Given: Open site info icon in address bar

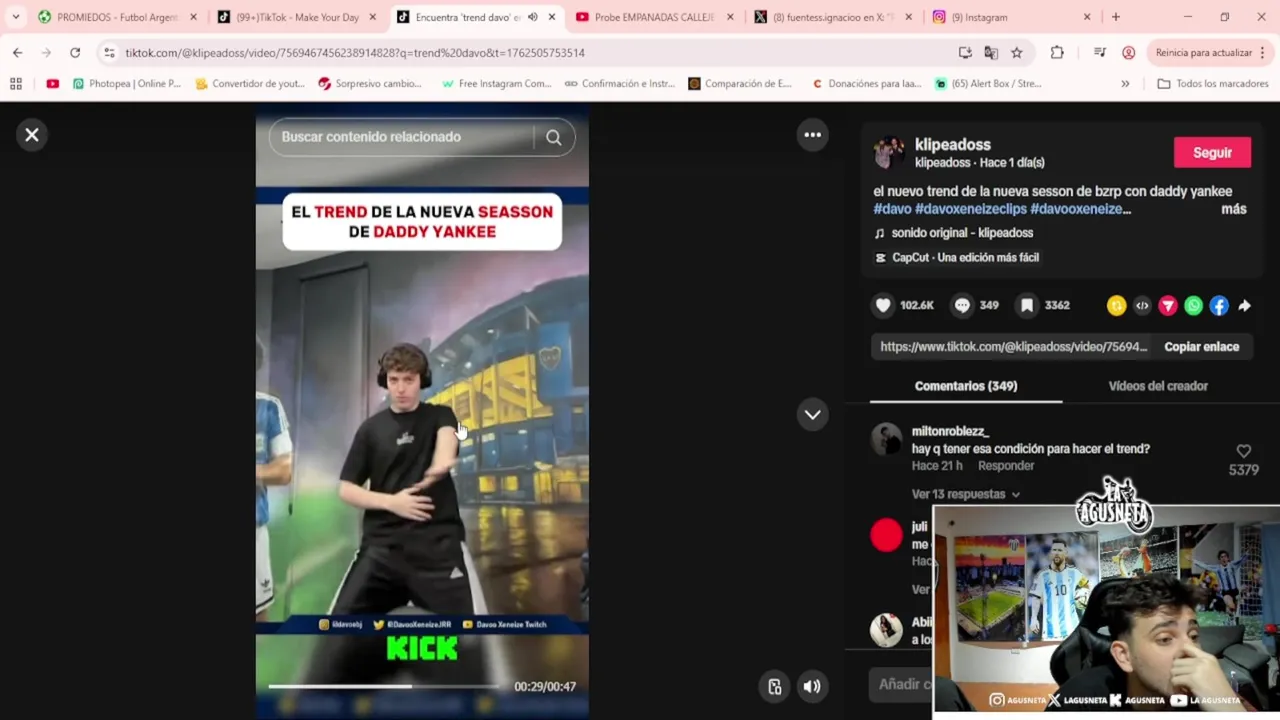Looking at the screenshot, I should pyautogui.click(x=109, y=52).
